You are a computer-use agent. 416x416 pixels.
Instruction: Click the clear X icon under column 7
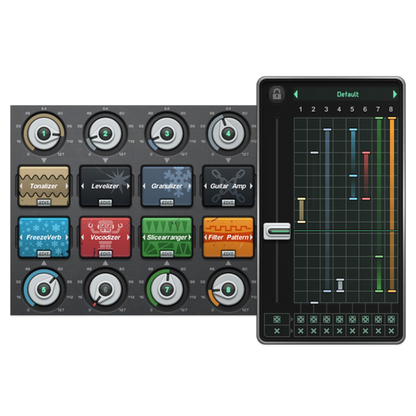pos(378,331)
